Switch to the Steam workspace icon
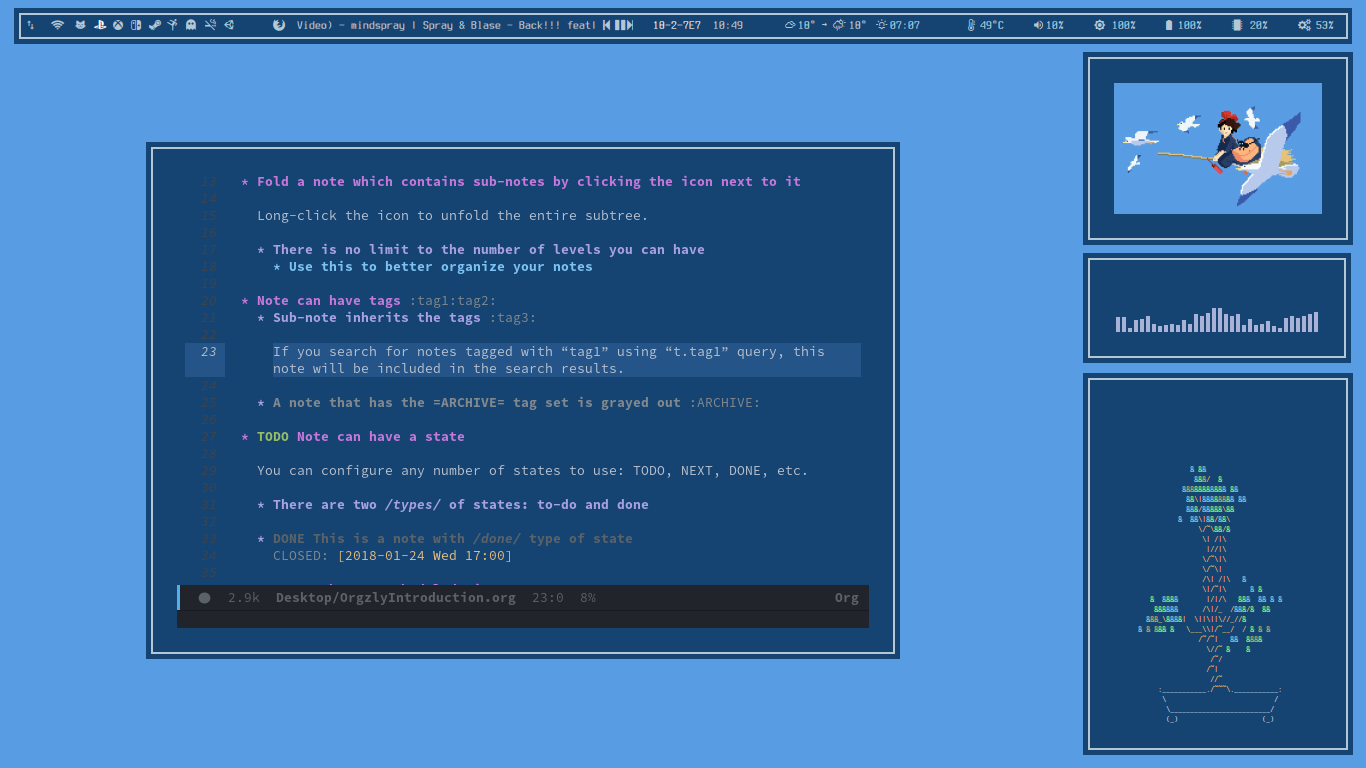Viewport: 1366px width, 768px height. pos(154,25)
